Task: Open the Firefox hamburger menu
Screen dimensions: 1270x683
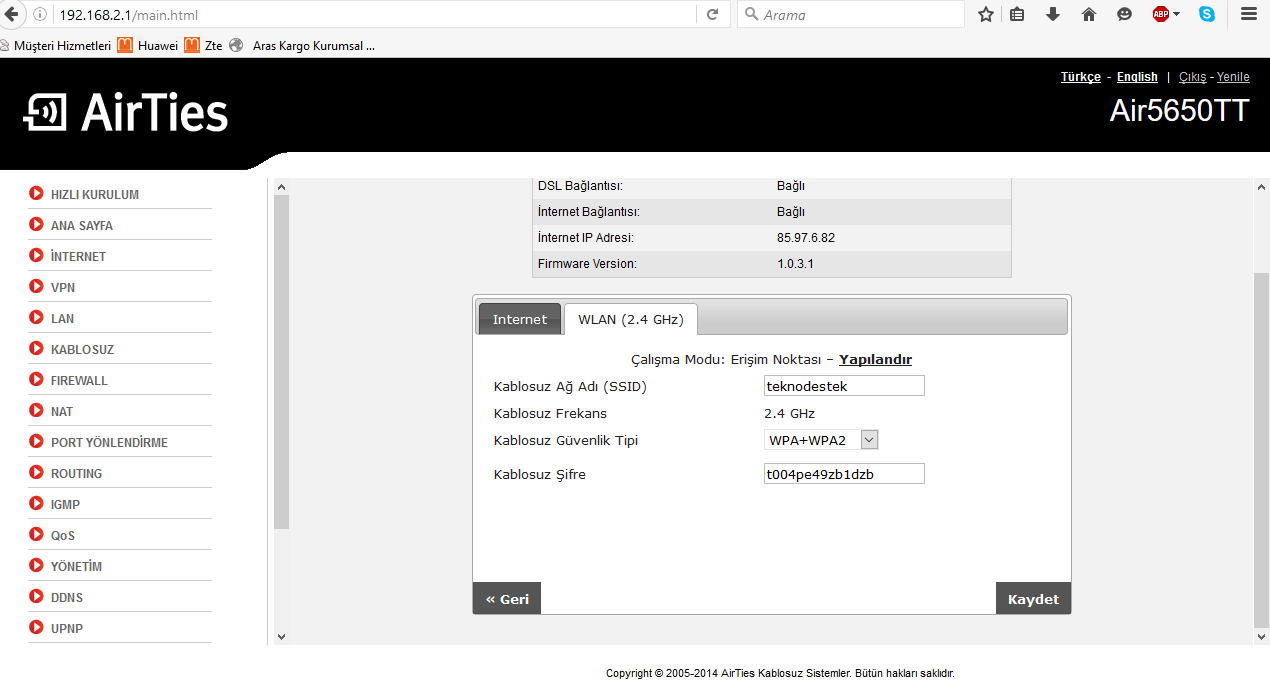Action: pos(1248,14)
